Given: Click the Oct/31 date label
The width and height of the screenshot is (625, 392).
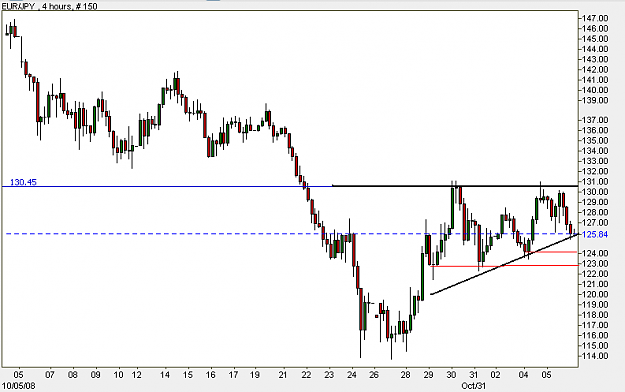Looking at the screenshot, I should pyautogui.click(x=474, y=386).
